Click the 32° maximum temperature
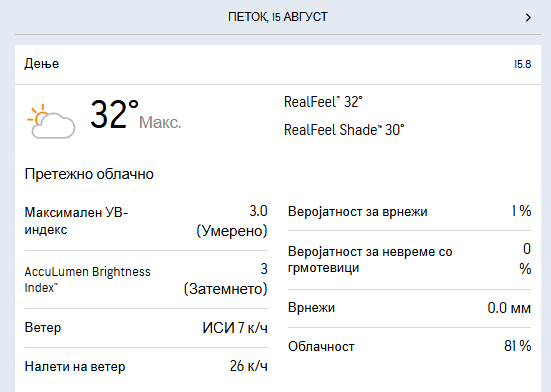Viewport: 551px width, 392px height. [114, 114]
